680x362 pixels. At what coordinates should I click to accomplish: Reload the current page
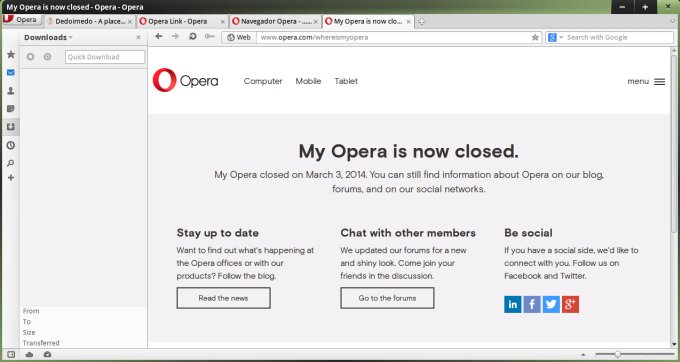(x=193, y=36)
